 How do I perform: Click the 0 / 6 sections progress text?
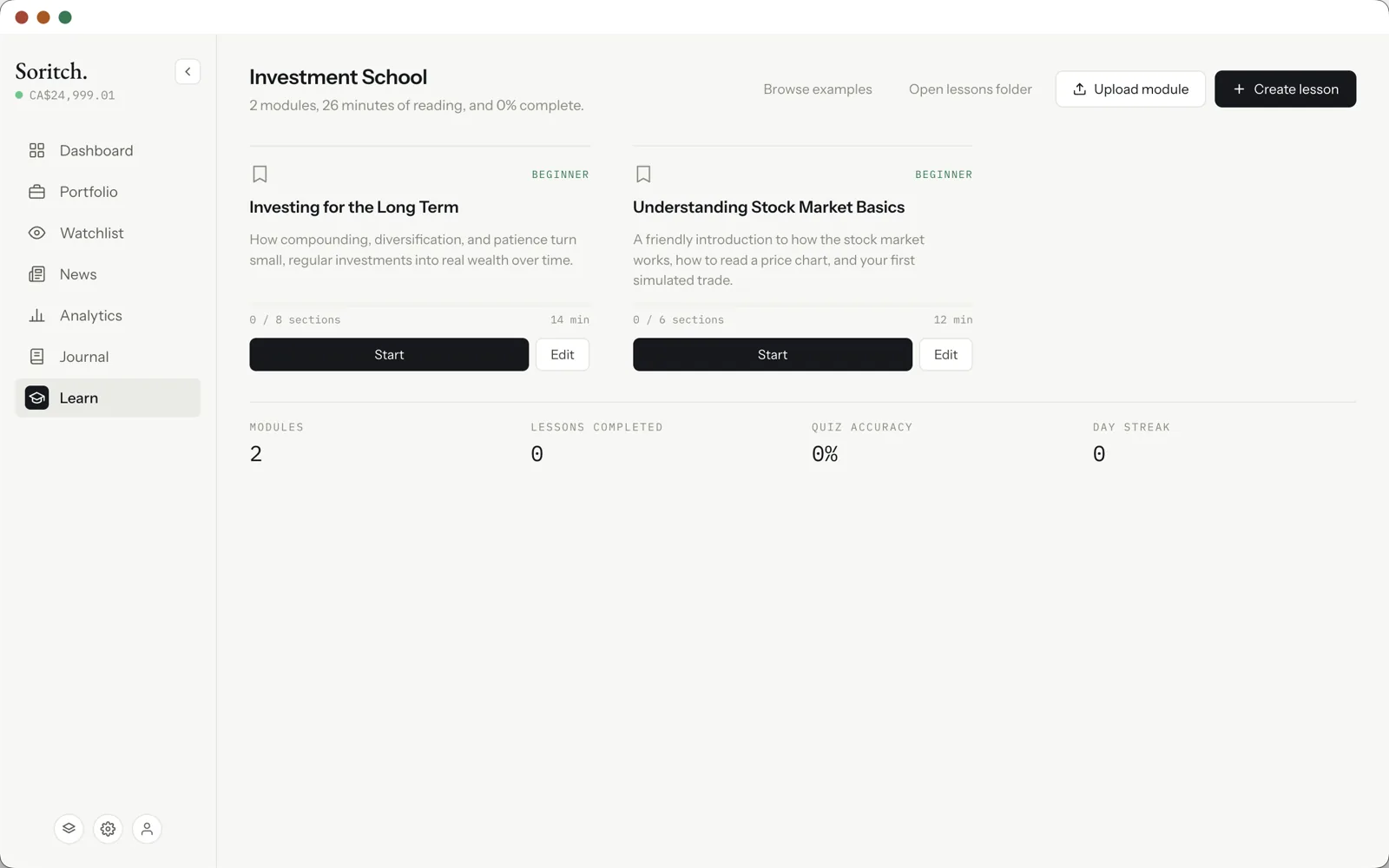679,320
